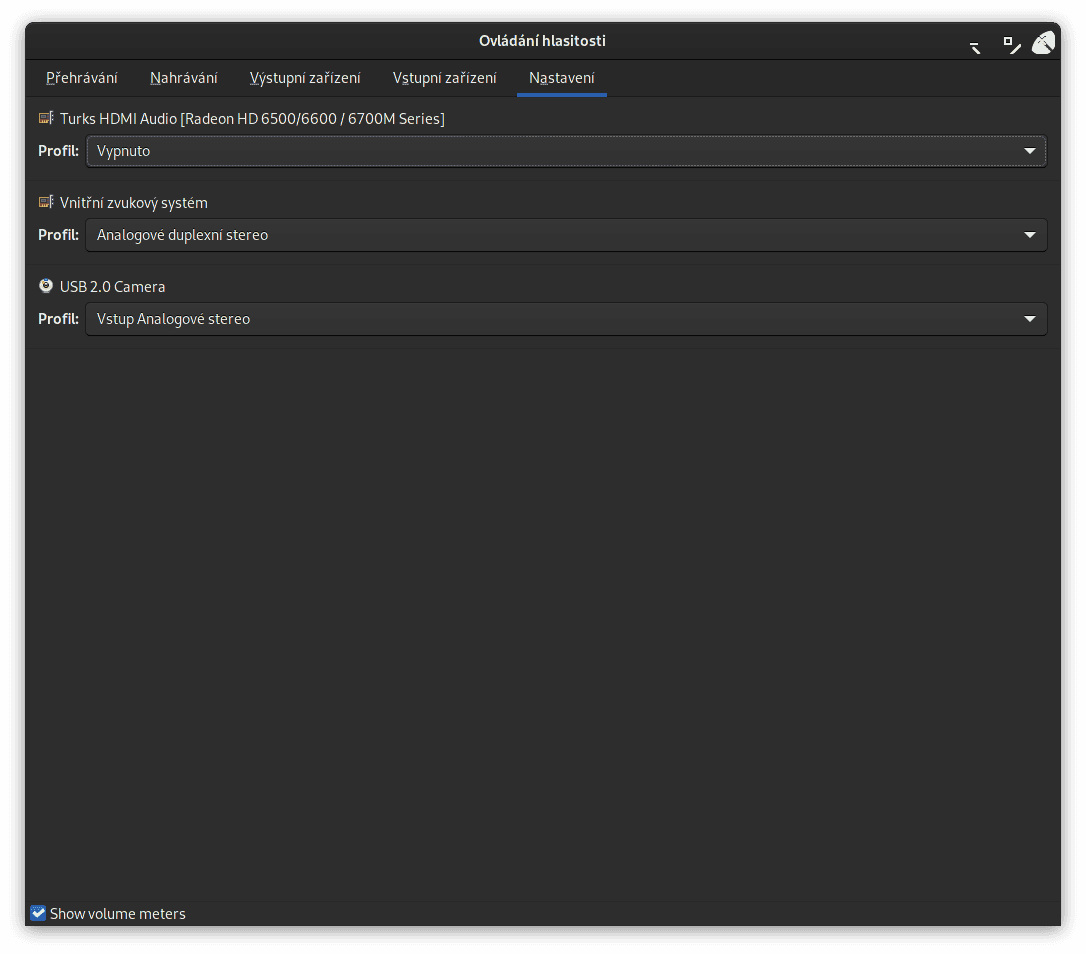Click the sound card icon beside Turks HDMI Audio
Image resolution: width=1086 pixels, height=954 pixels.
tap(45, 117)
